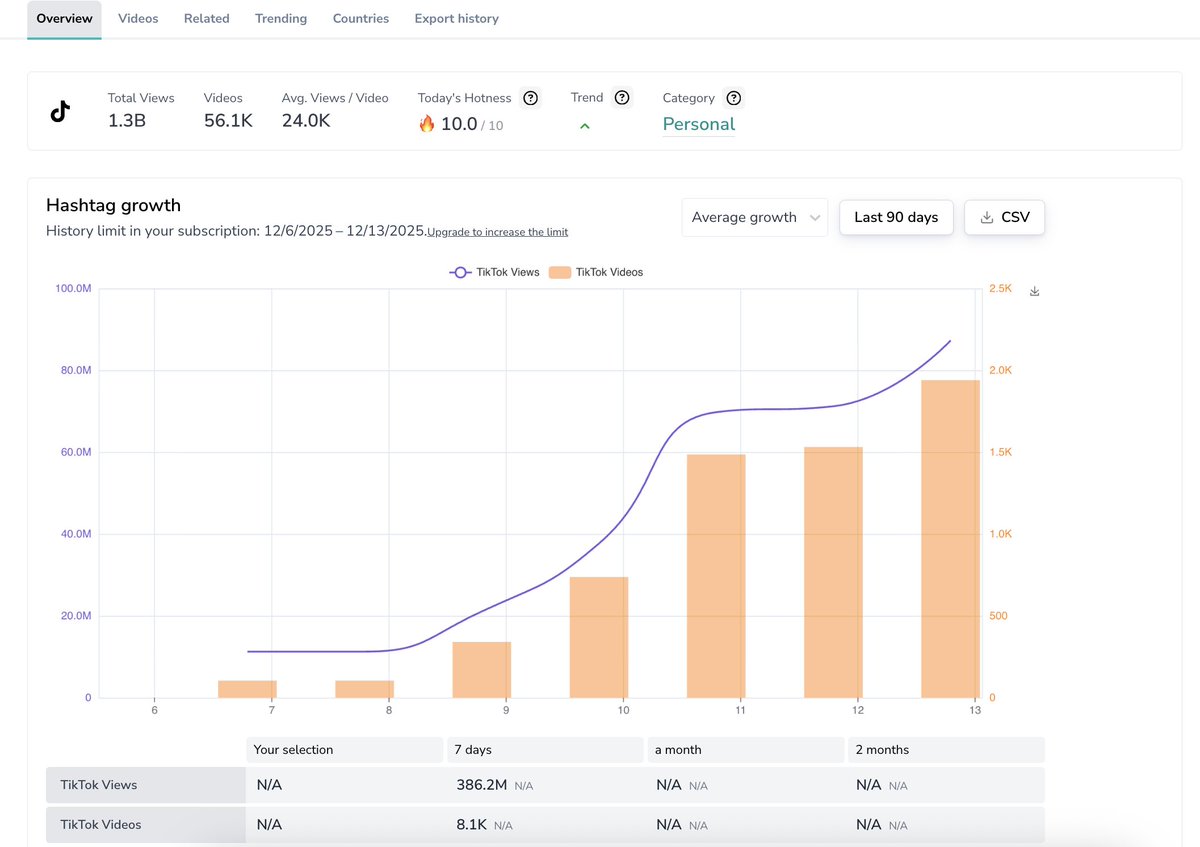Click the Trend question mark icon

[x=622, y=97]
